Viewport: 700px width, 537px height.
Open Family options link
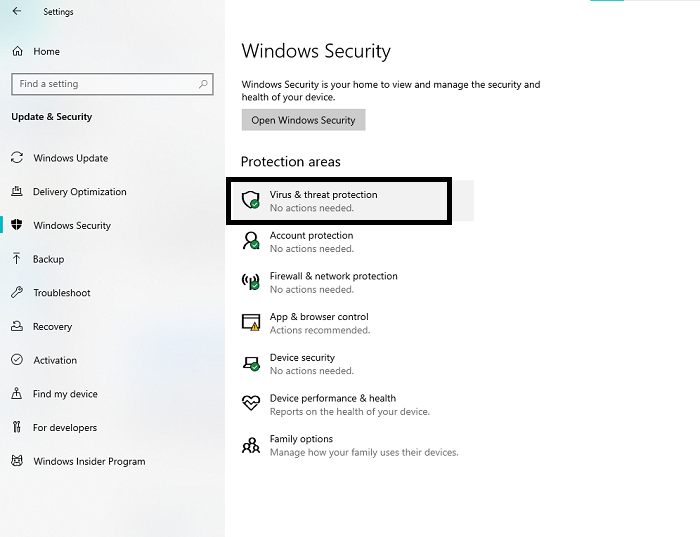point(301,439)
